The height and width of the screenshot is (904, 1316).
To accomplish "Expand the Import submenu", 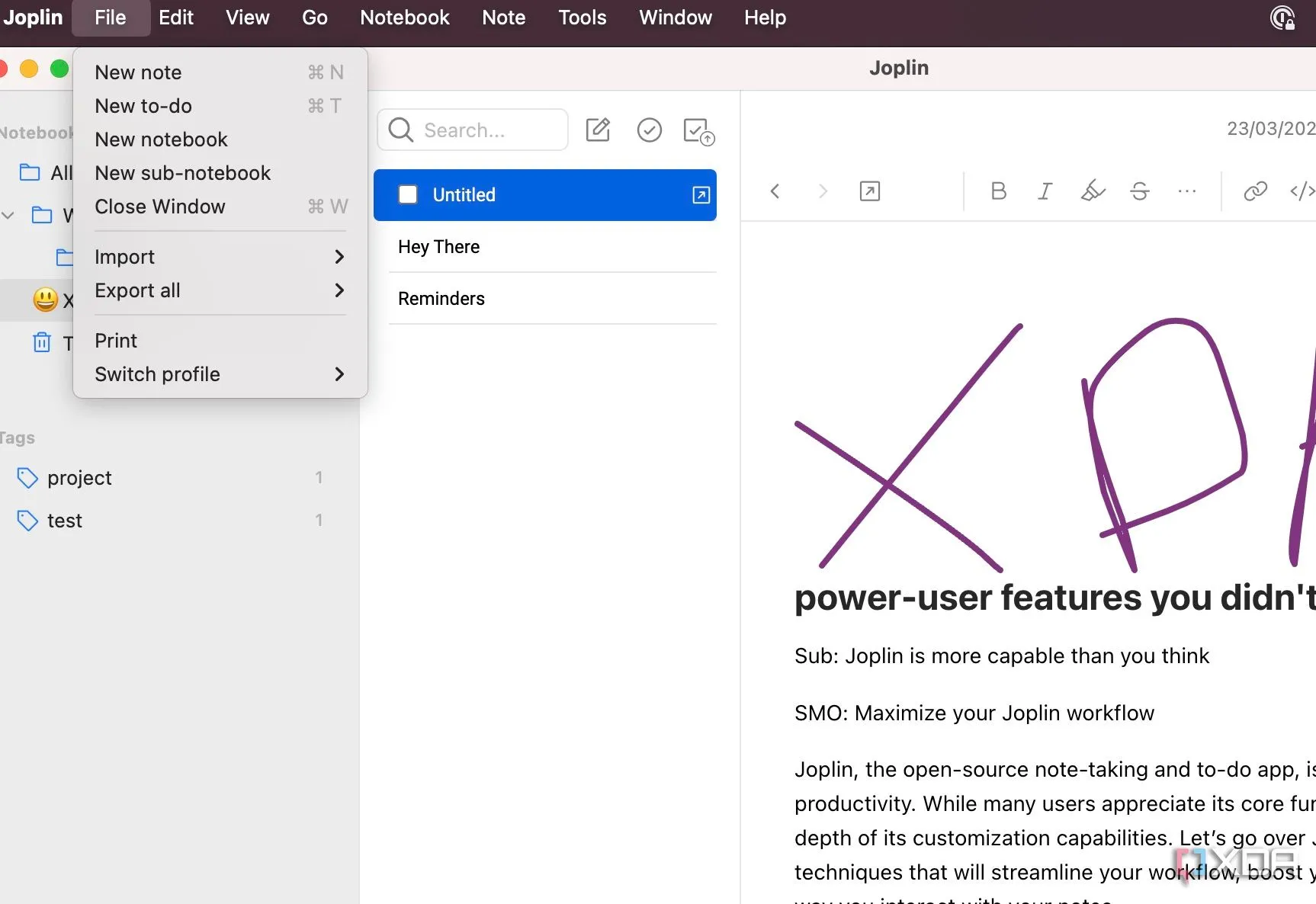I will (x=220, y=257).
